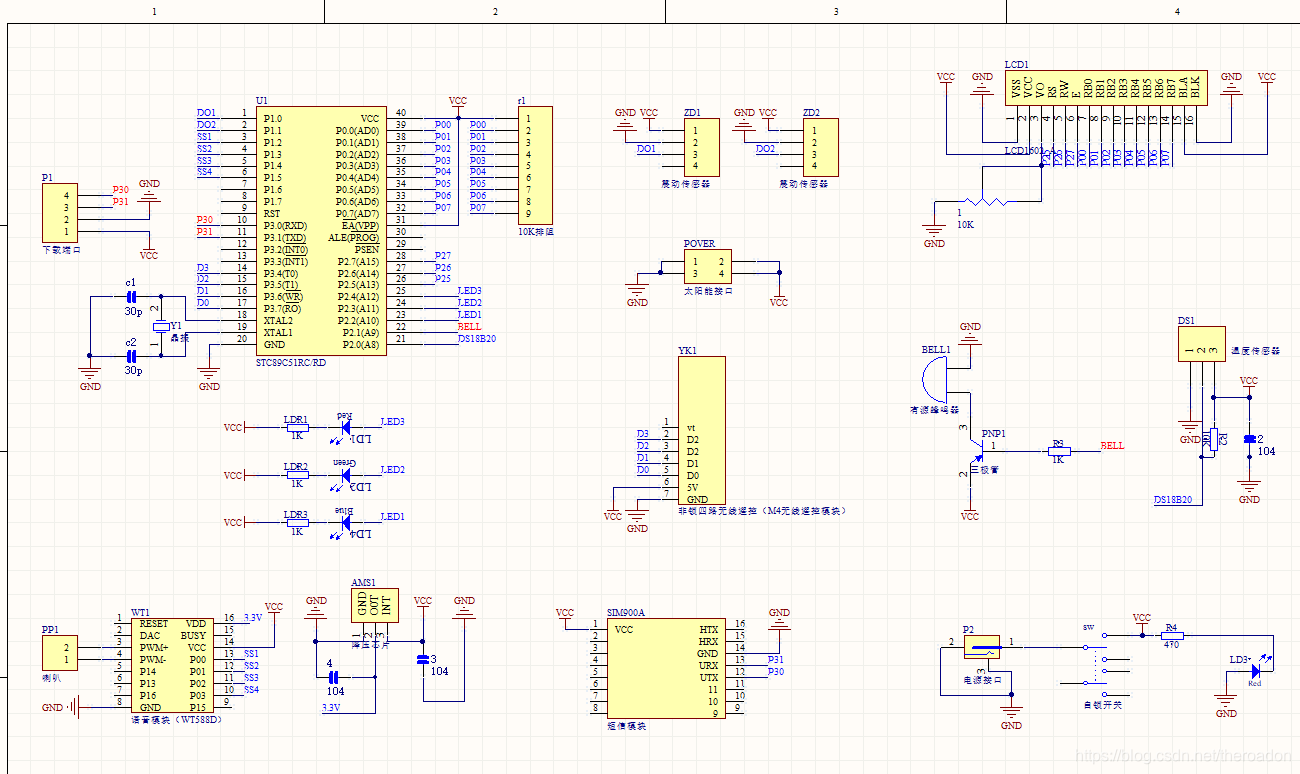Click the P31 net label on P1 connector
Viewport: 1300px width, 774px height.
(x=121, y=202)
